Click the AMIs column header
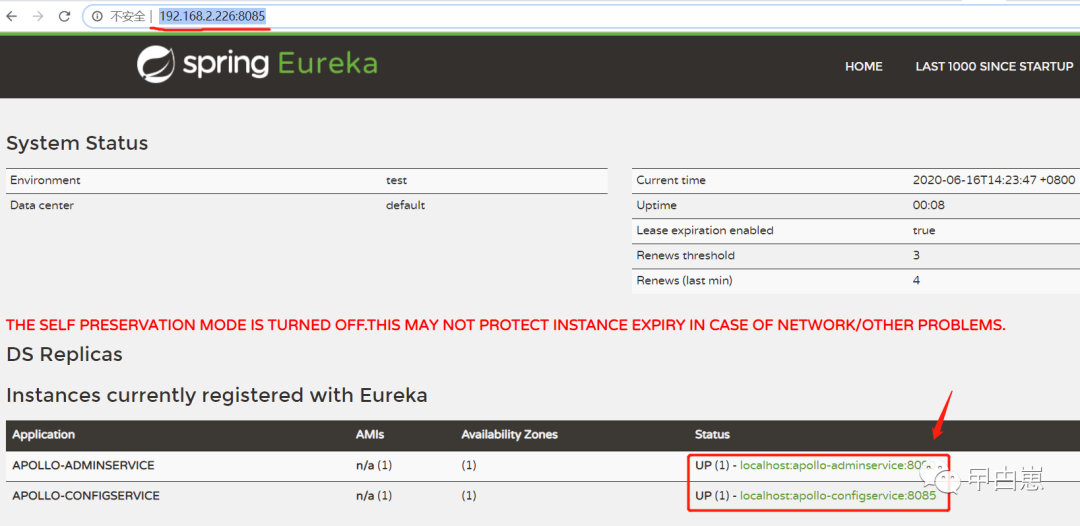Screen dimensions: 1080x526 point(369,435)
